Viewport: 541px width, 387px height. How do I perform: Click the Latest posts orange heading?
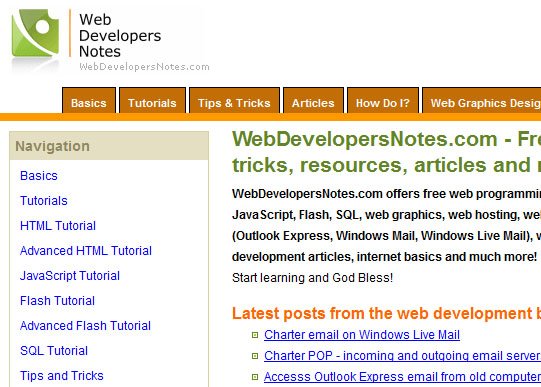tap(386, 314)
